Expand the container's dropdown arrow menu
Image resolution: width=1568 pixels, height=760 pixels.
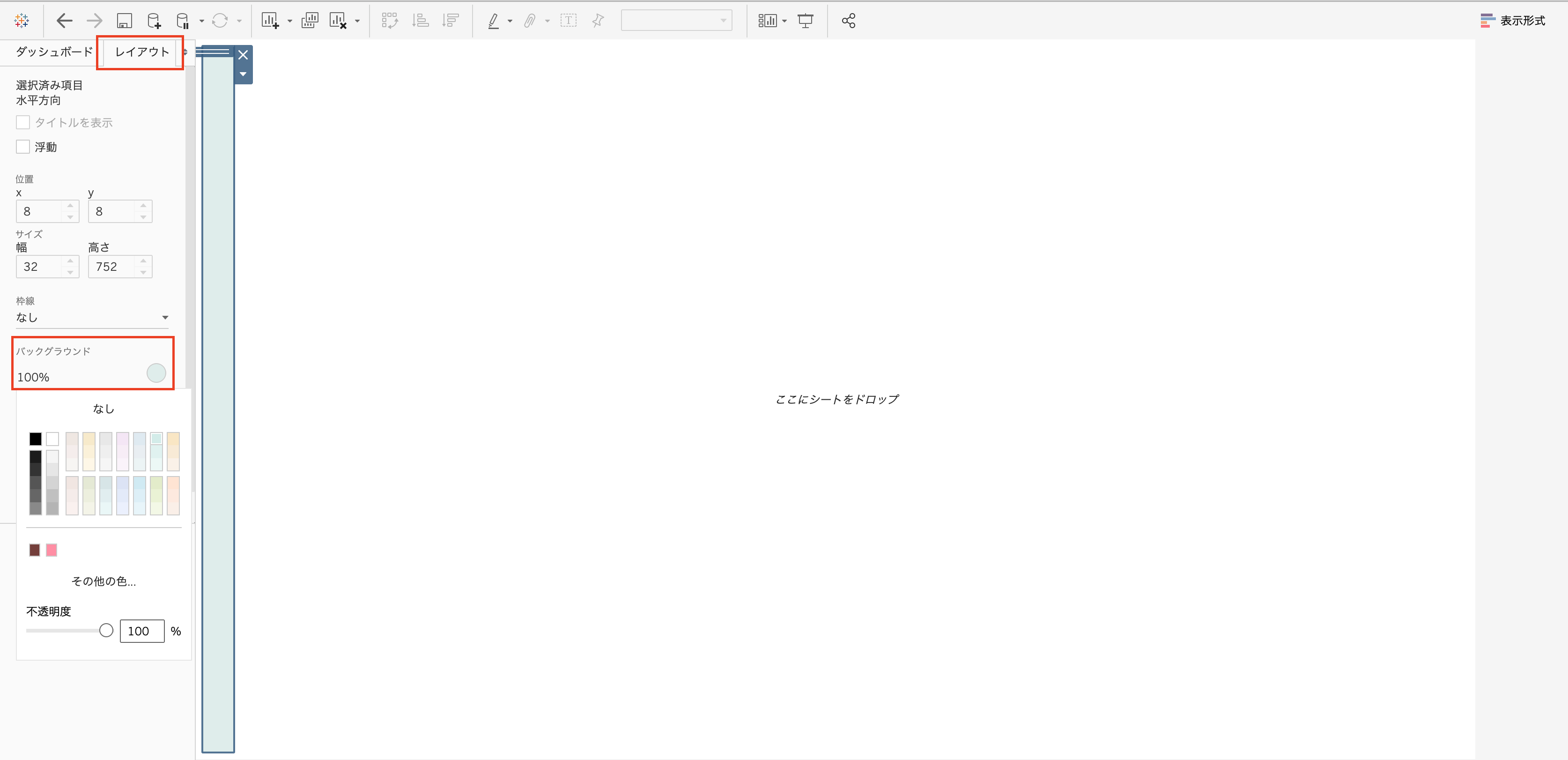click(243, 75)
